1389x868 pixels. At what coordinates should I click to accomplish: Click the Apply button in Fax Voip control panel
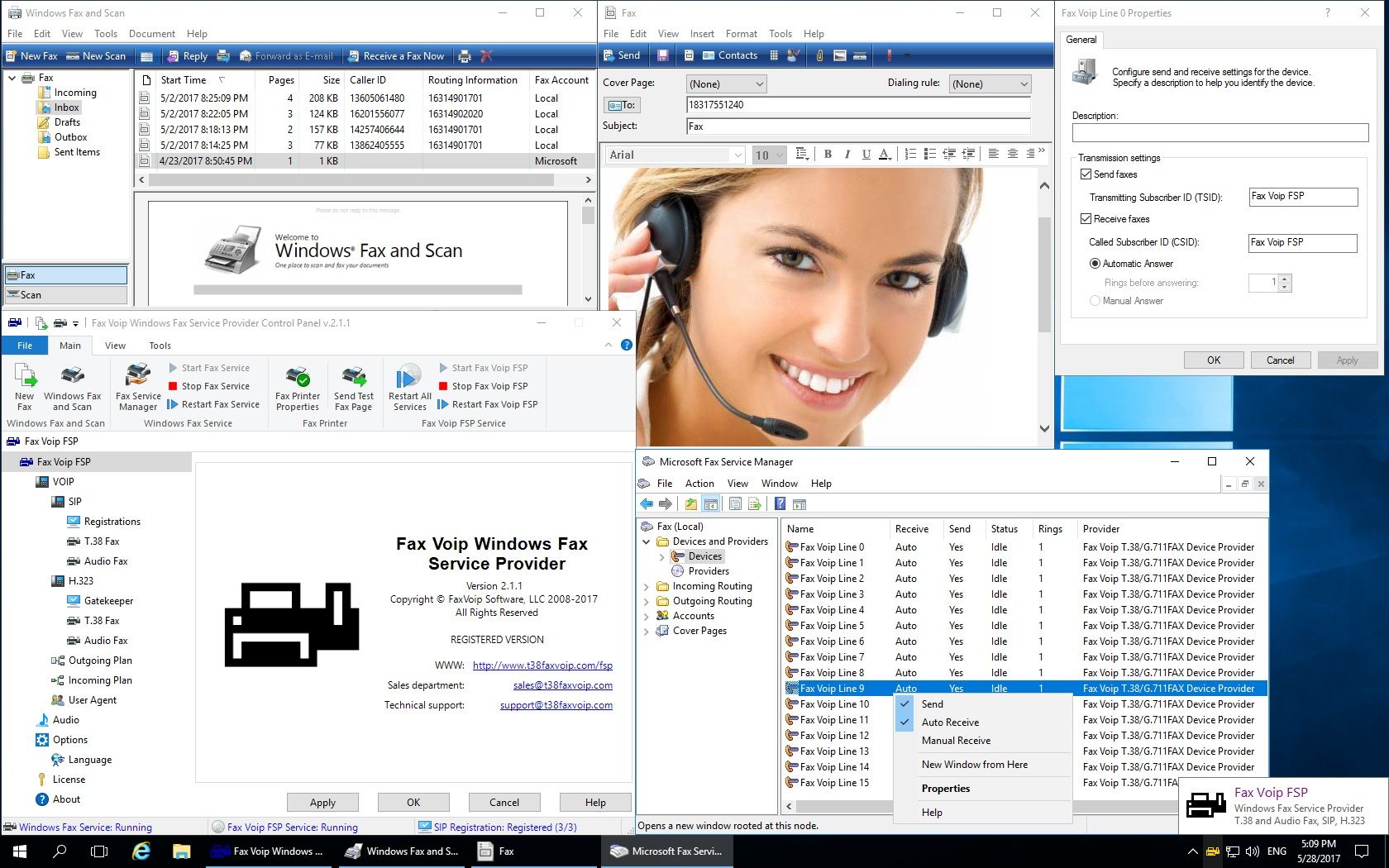tap(322, 803)
